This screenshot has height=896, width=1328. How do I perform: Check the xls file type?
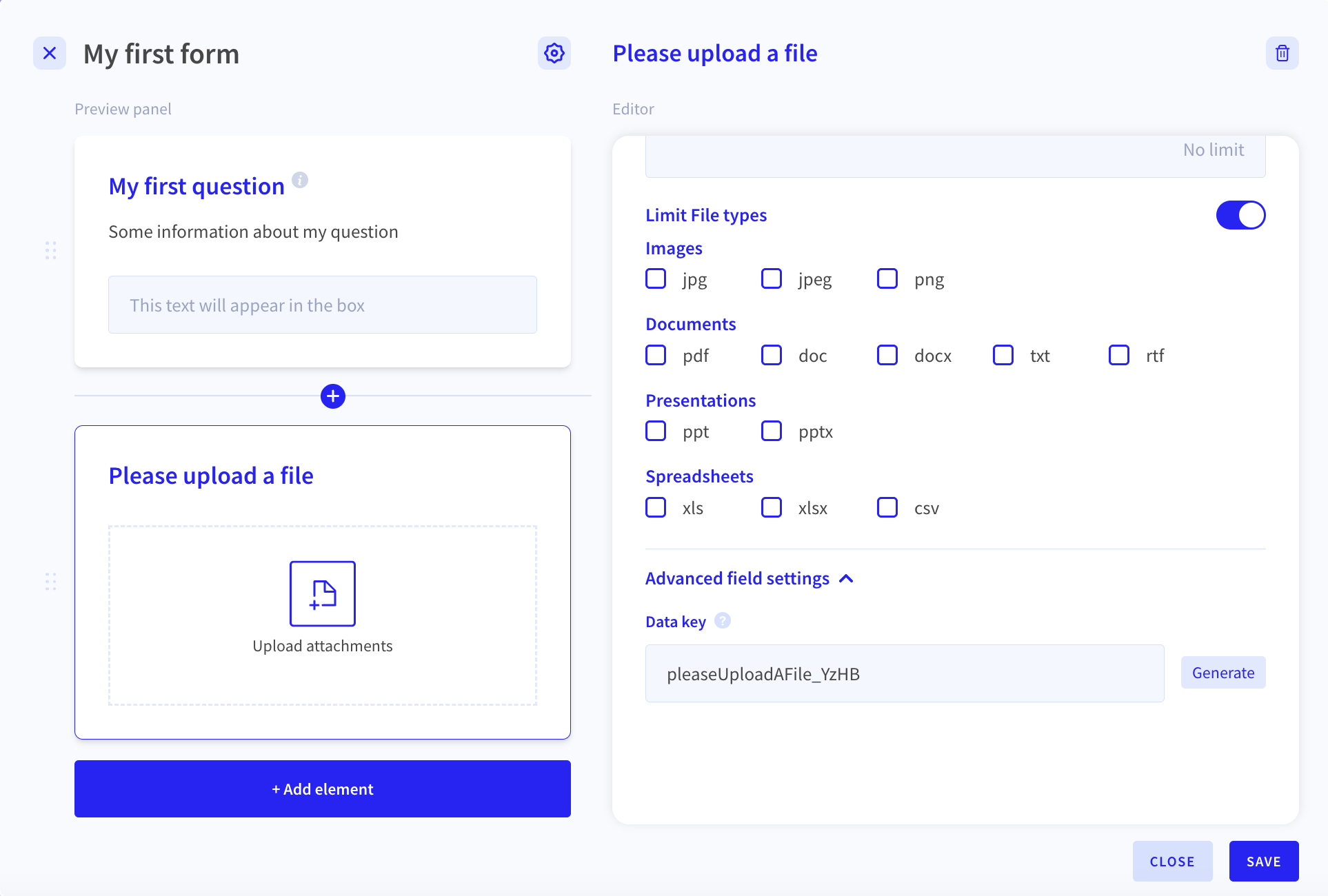click(x=656, y=508)
